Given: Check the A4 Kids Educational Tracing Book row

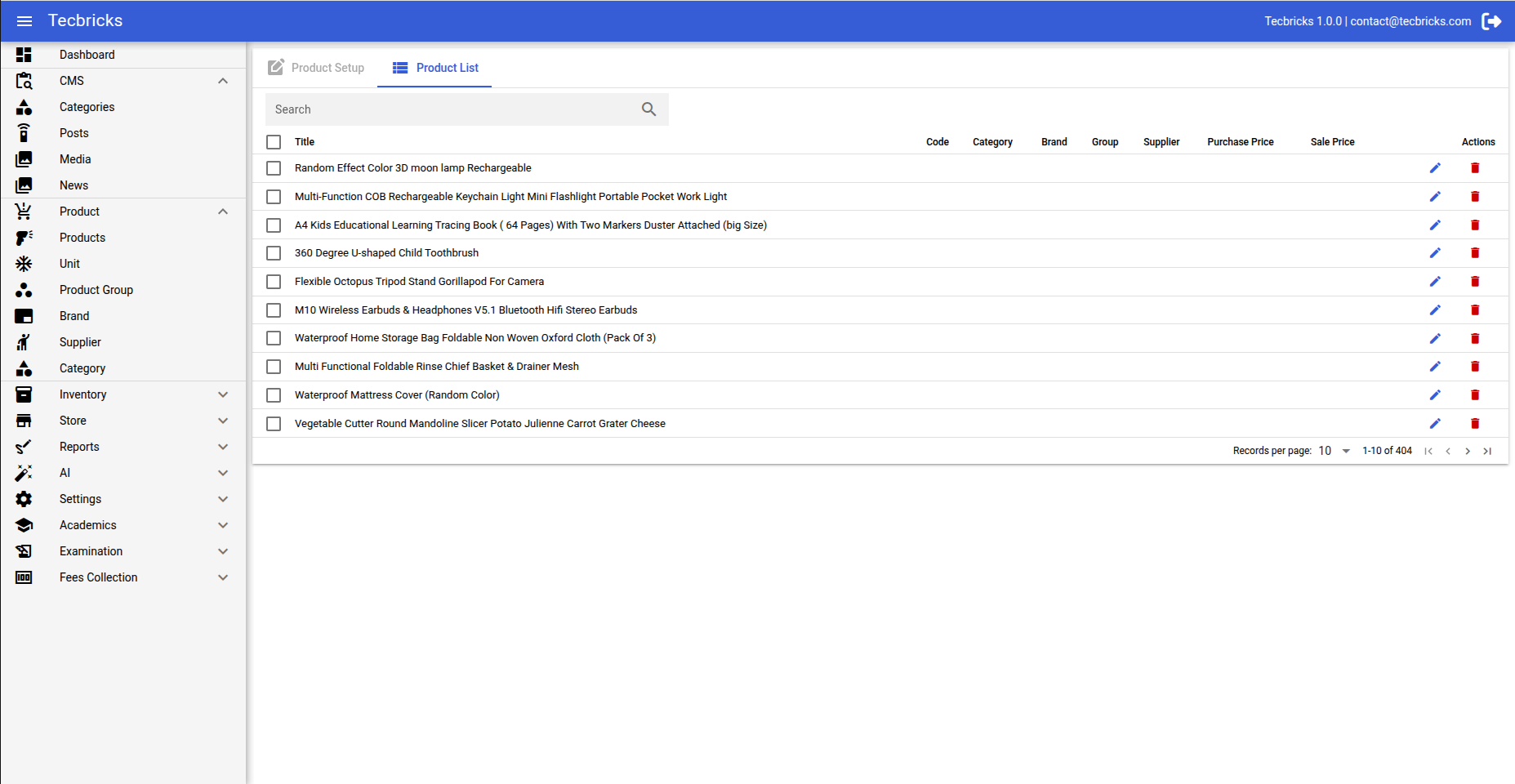Looking at the screenshot, I should coord(274,225).
